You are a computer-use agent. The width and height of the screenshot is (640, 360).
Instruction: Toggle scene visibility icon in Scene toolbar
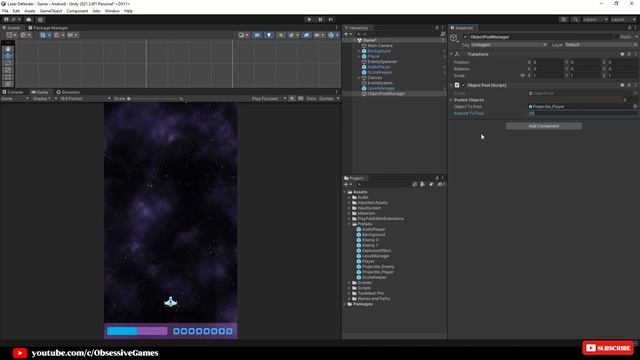[x=307, y=35]
